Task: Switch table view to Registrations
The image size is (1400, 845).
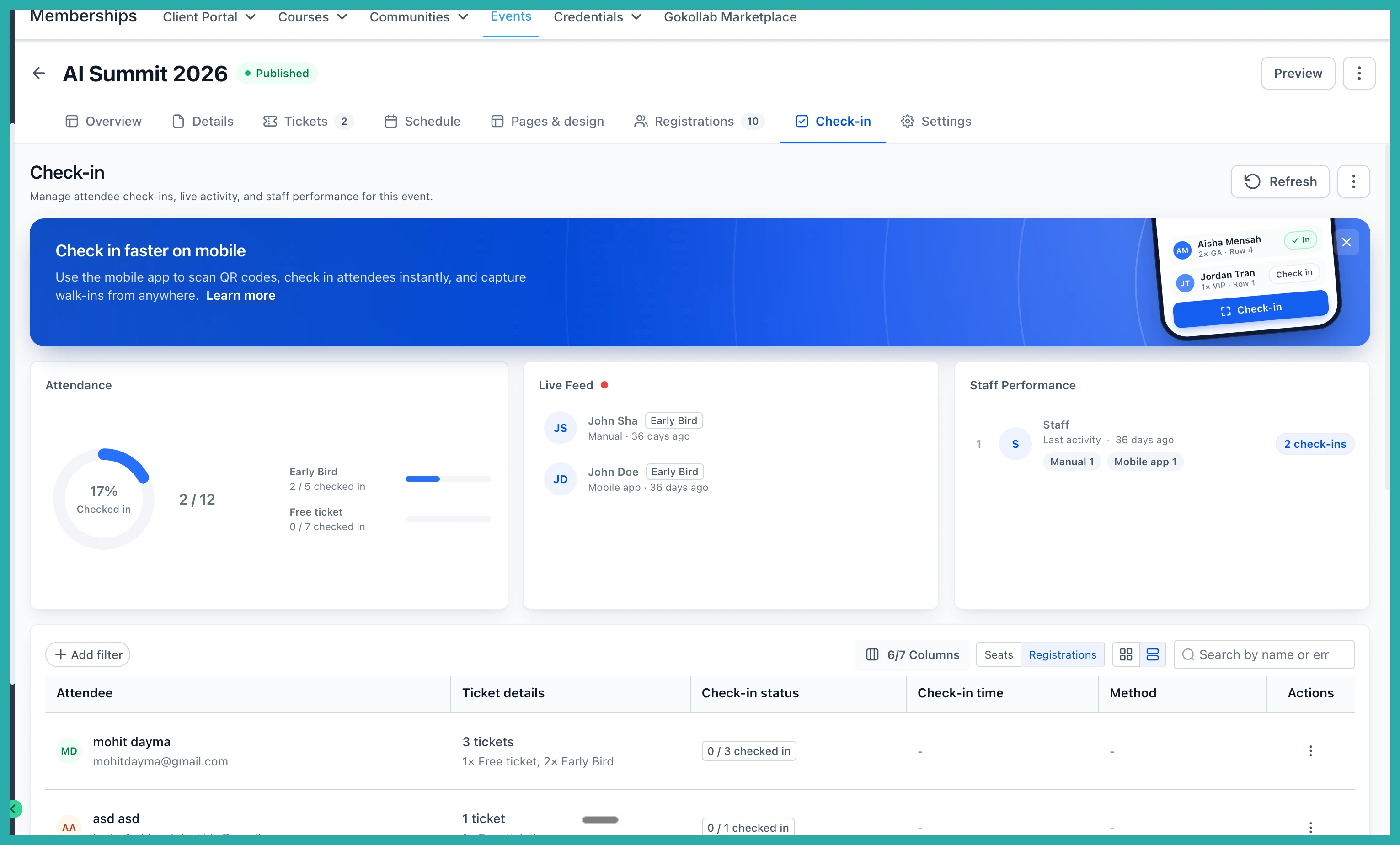Action: (1063, 655)
